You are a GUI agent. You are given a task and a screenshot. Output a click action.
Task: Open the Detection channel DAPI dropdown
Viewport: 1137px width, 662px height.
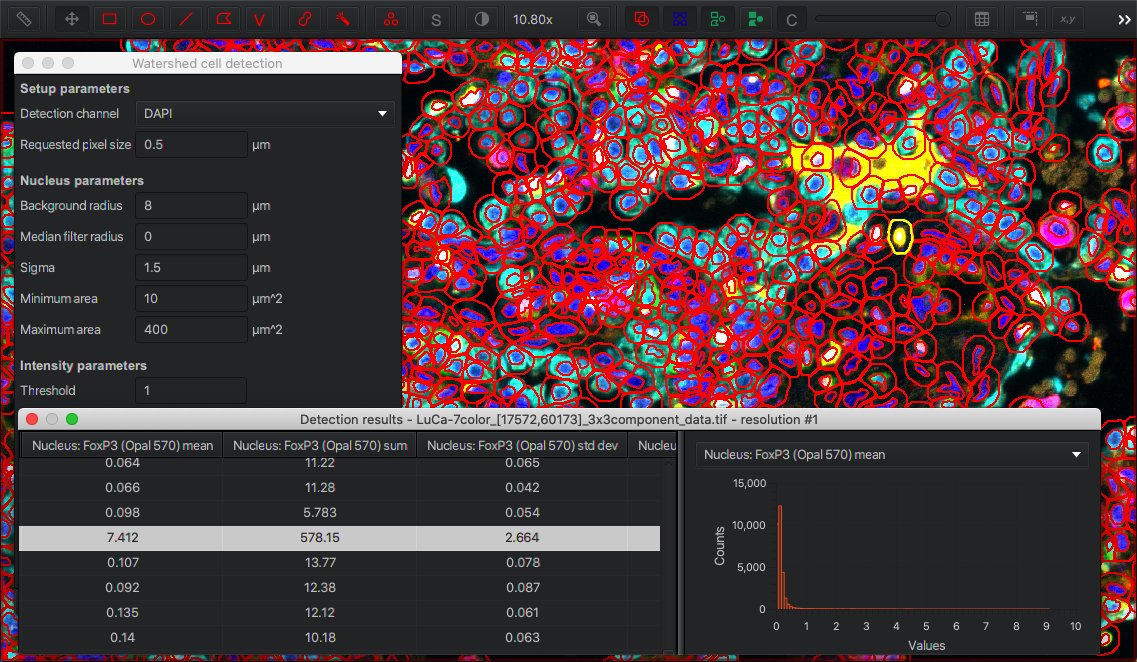[x=265, y=113]
